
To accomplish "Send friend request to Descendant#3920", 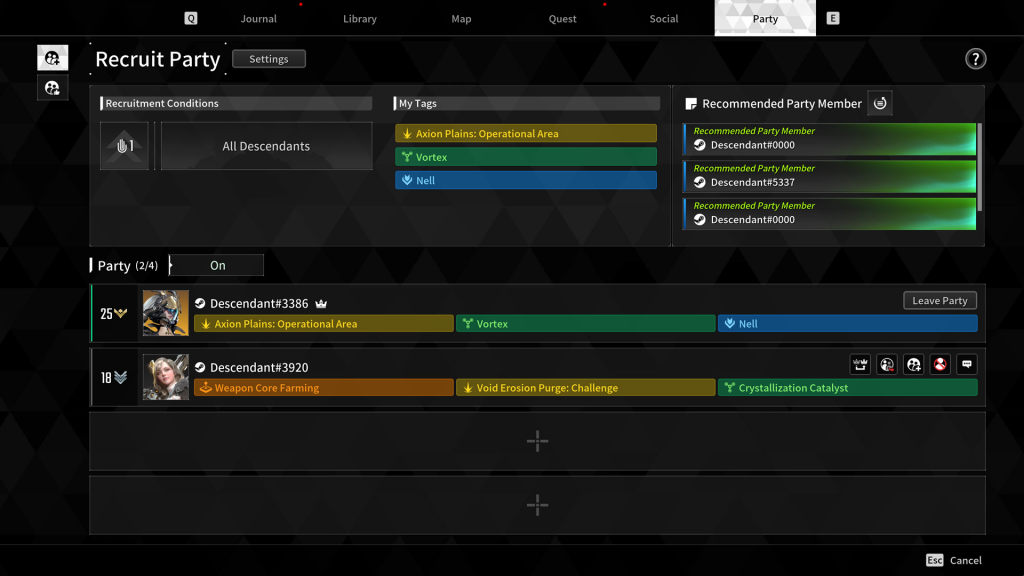I will coord(914,364).
